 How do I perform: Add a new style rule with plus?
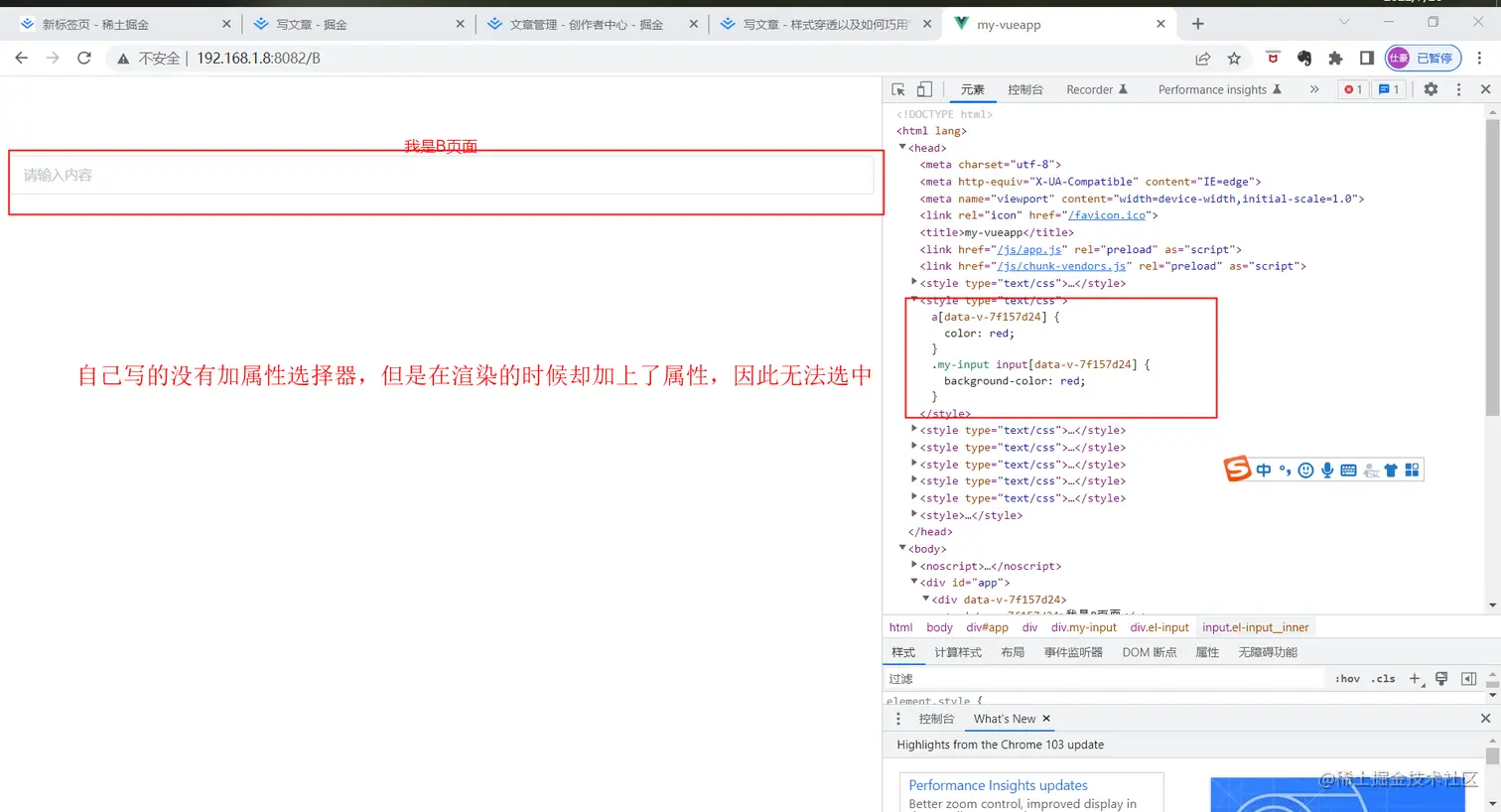pos(1416,679)
